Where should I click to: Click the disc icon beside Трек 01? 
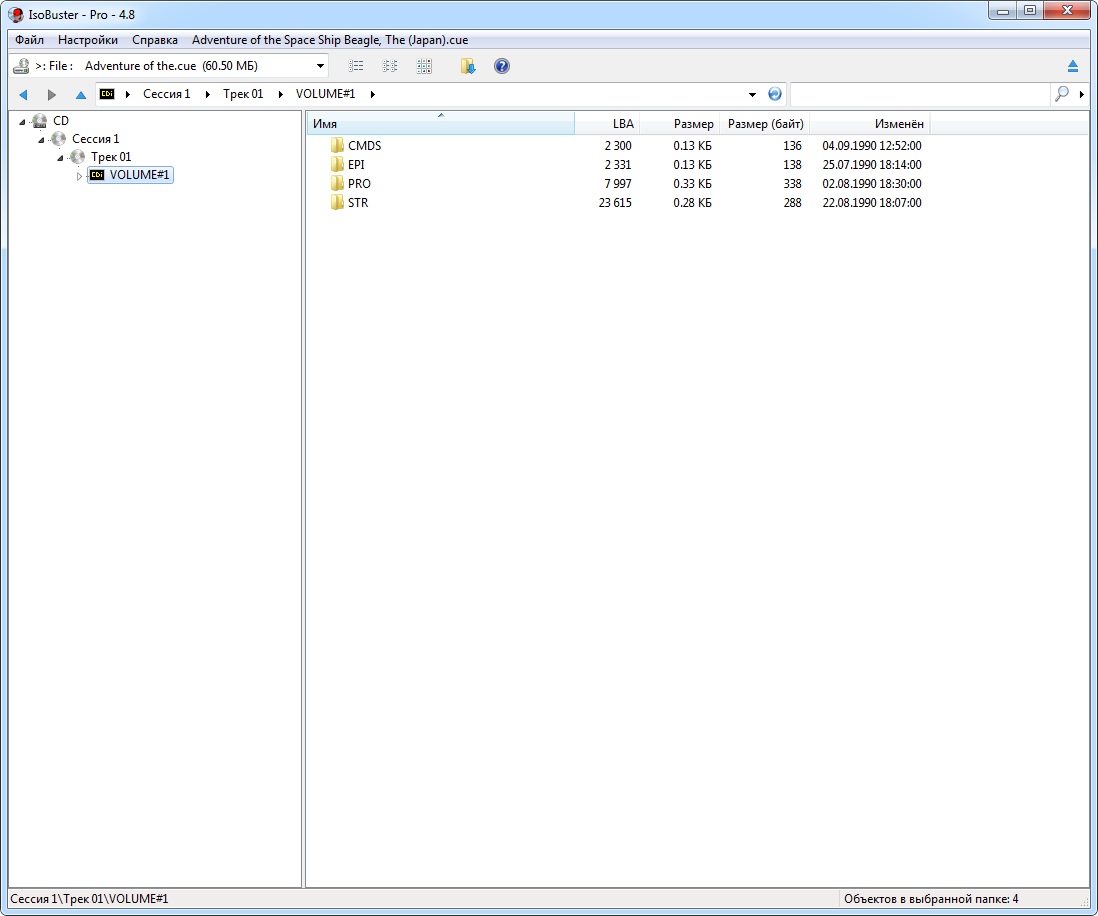[x=78, y=157]
